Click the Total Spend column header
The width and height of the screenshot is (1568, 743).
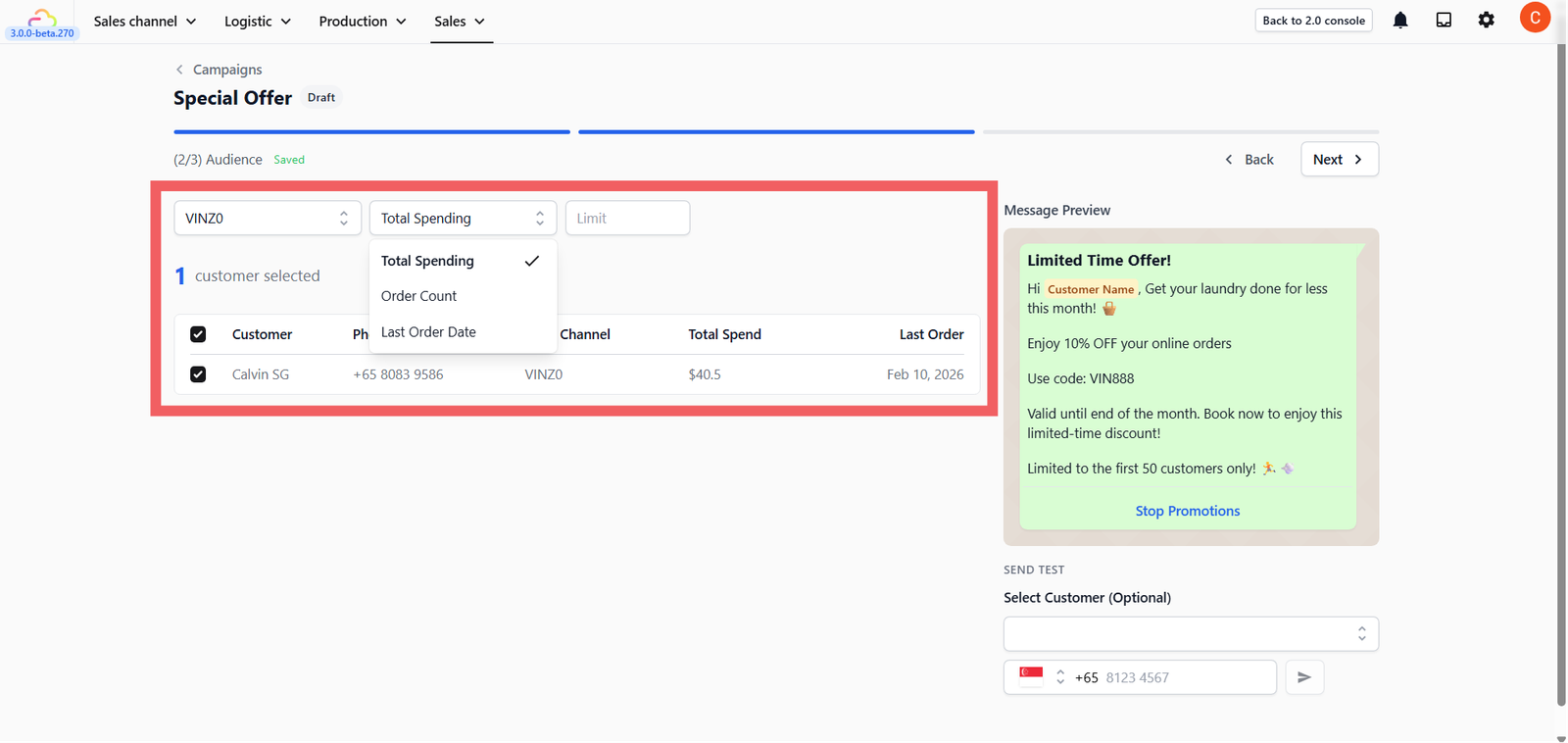tap(724, 334)
